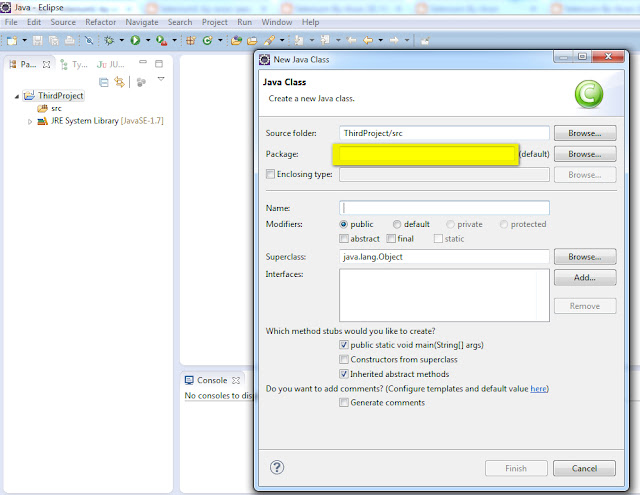Image resolution: width=640 pixels, height=495 pixels.
Task: Collapse the ThirdProject tree node
Action: [17, 96]
